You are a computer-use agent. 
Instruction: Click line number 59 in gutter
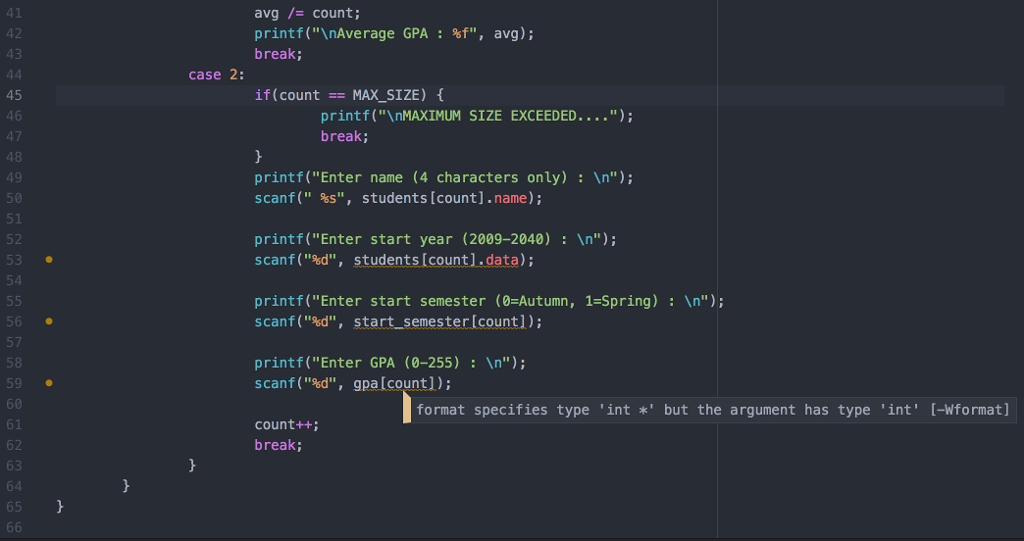pos(14,384)
